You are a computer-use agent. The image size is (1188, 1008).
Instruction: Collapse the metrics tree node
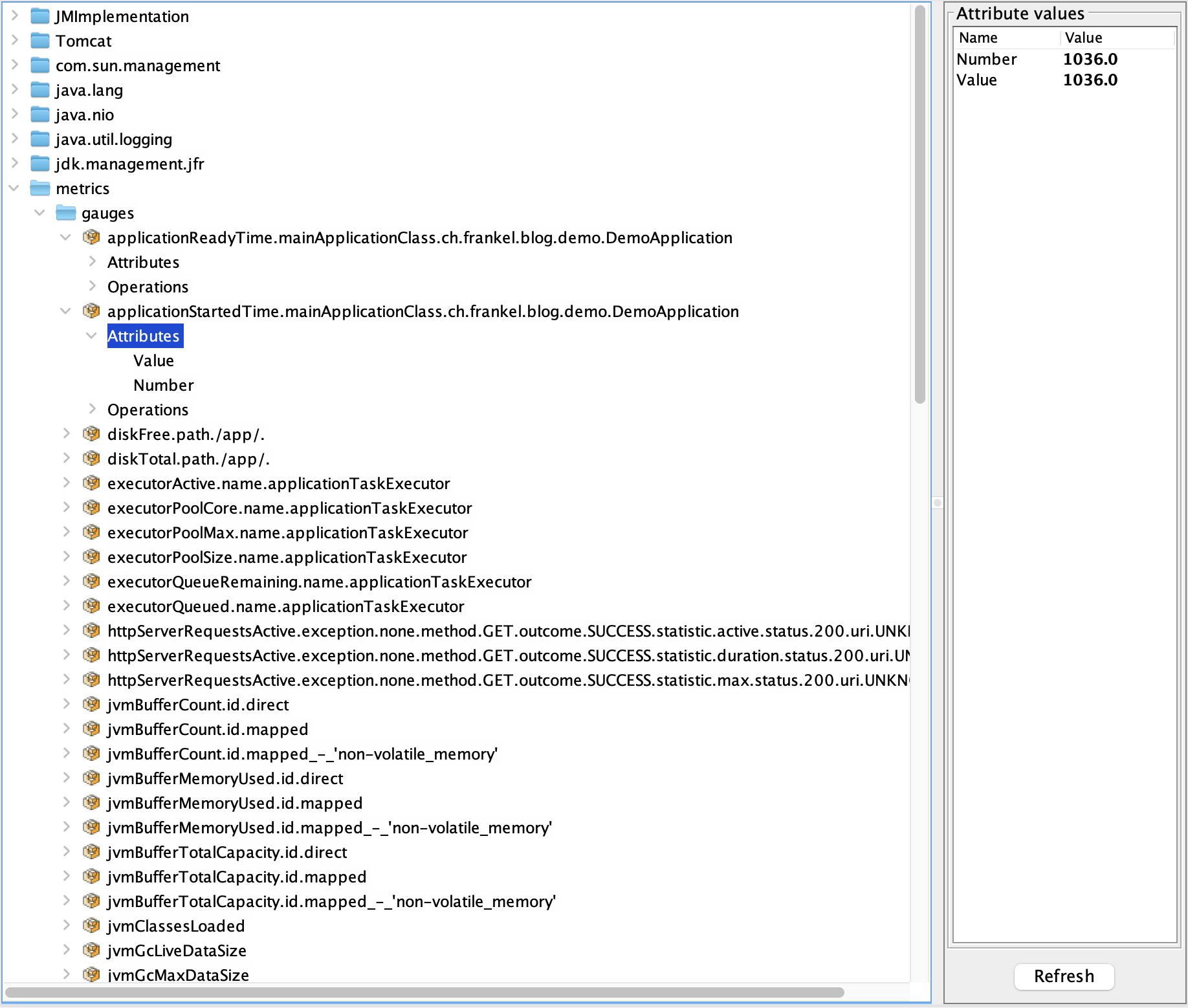click(14, 188)
